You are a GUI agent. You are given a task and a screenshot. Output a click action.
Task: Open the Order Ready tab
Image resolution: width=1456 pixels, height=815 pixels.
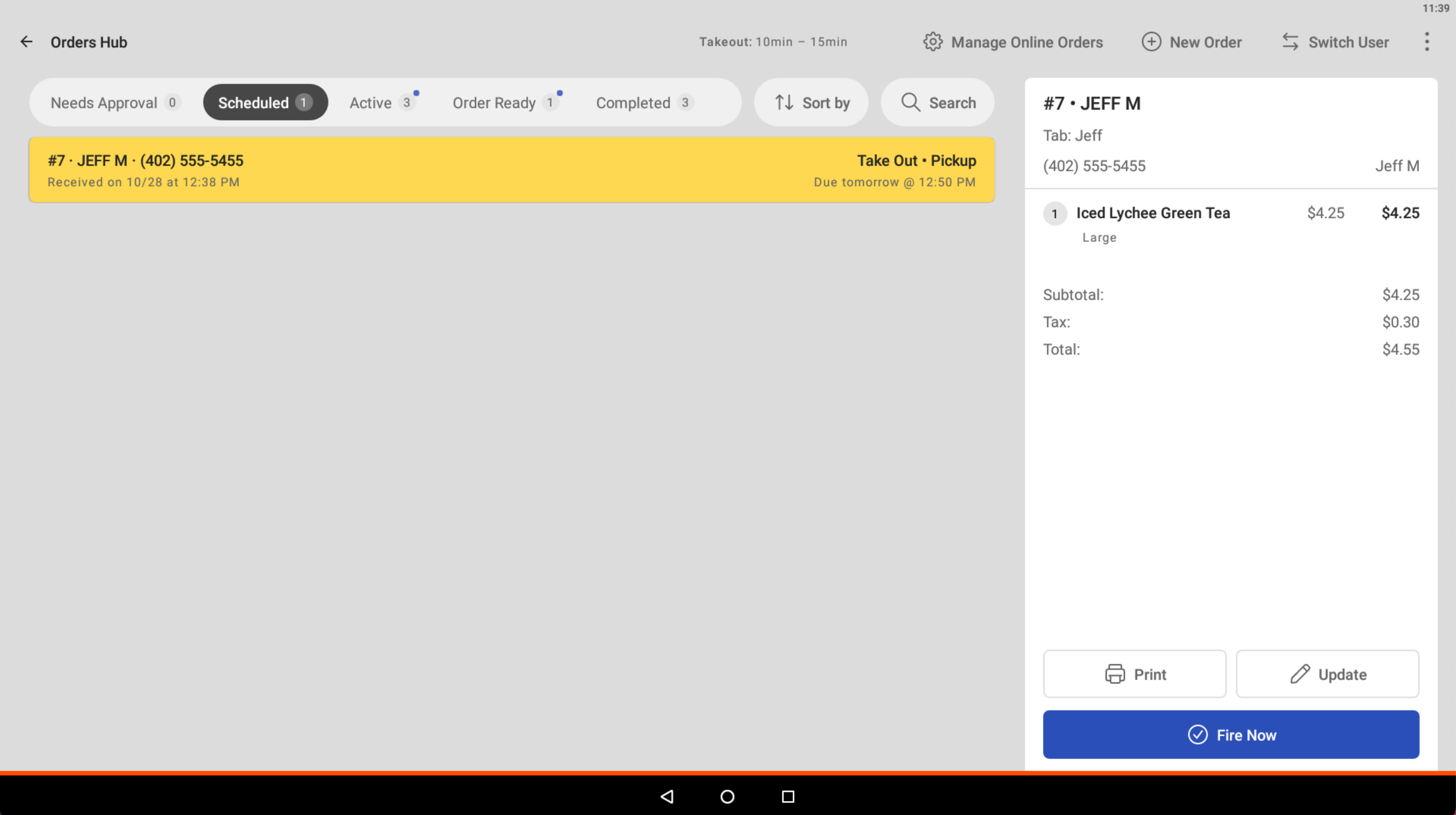pos(505,102)
